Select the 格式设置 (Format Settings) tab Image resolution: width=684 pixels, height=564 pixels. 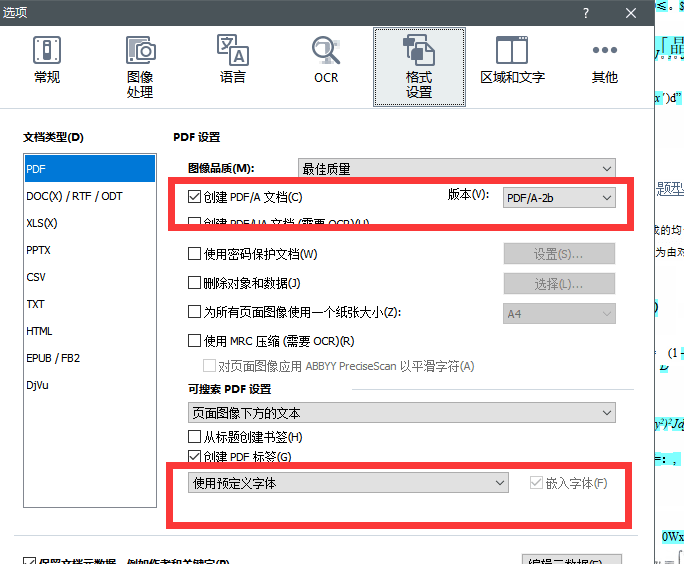pyautogui.click(x=419, y=67)
